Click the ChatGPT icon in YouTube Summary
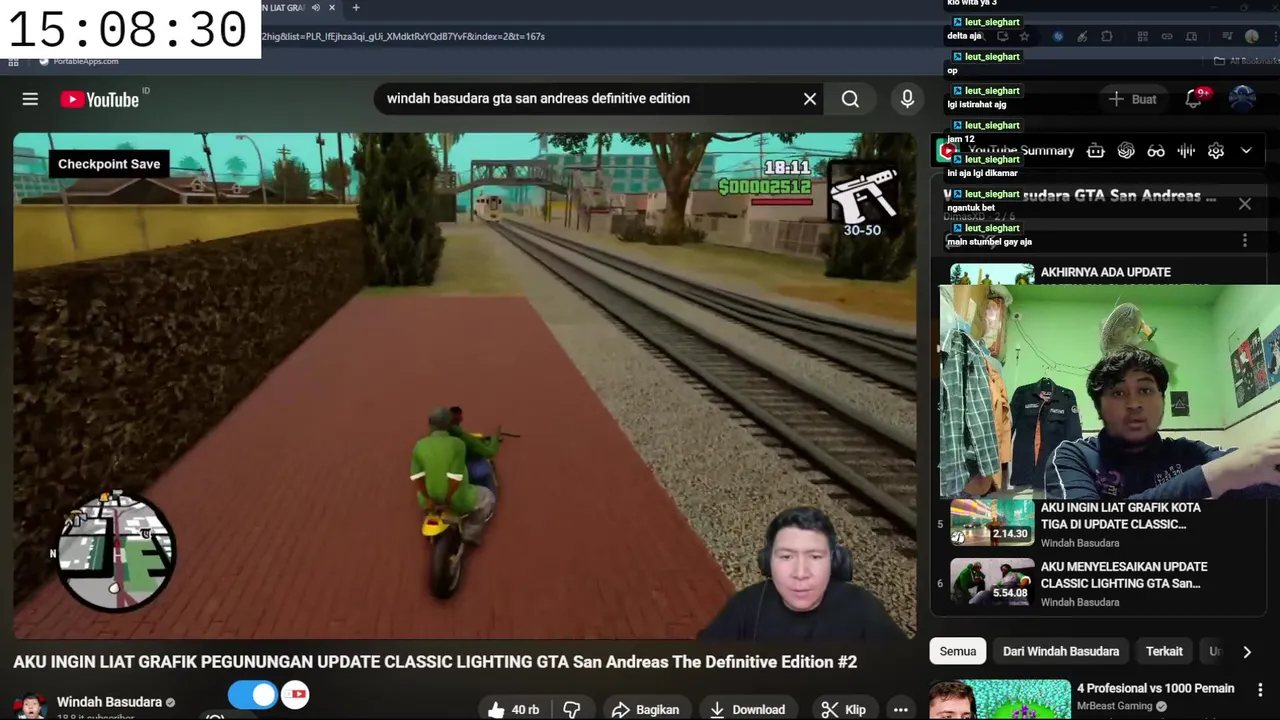The height and width of the screenshot is (720, 1280). point(1126,151)
